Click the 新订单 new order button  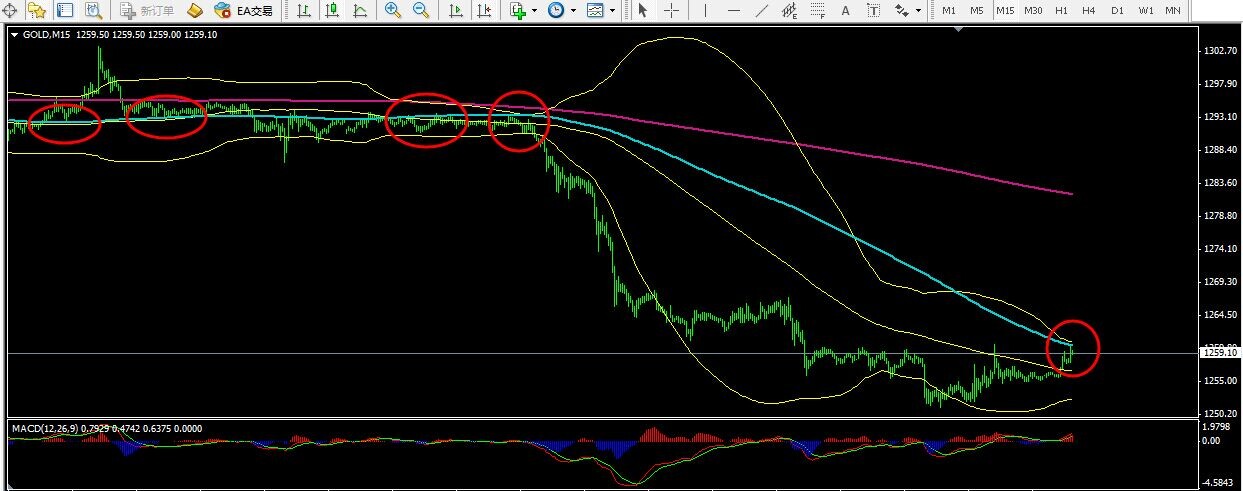point(147,11)
